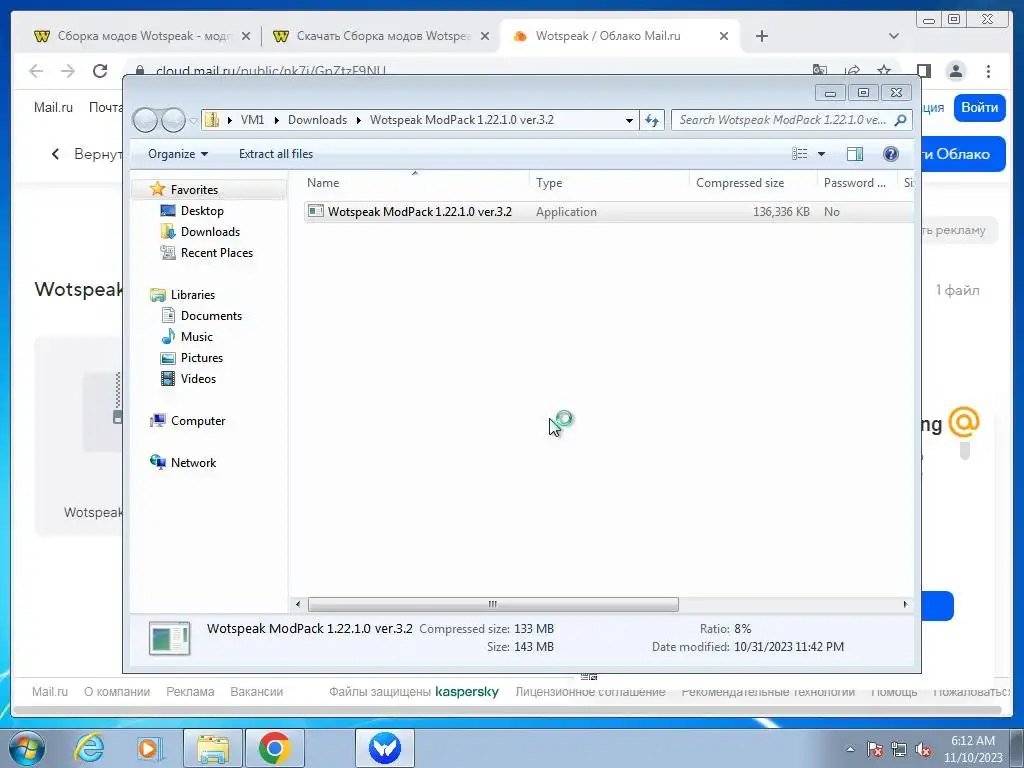Open Windows Explorer taskbar icon
Image resolution: width=1024 pixels, height=768 pixels.
(x=213, y=748)
